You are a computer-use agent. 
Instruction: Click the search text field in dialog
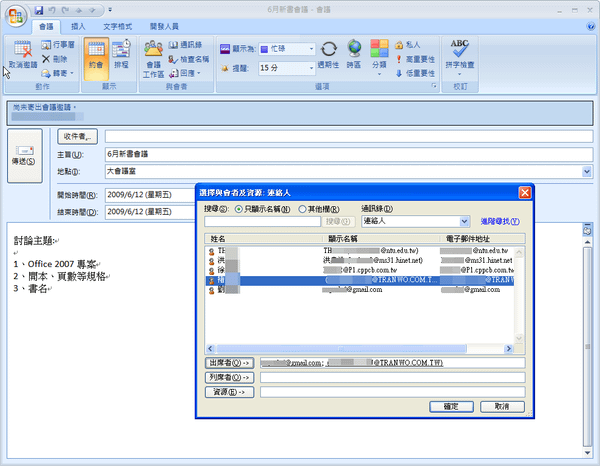pos(262,221)
